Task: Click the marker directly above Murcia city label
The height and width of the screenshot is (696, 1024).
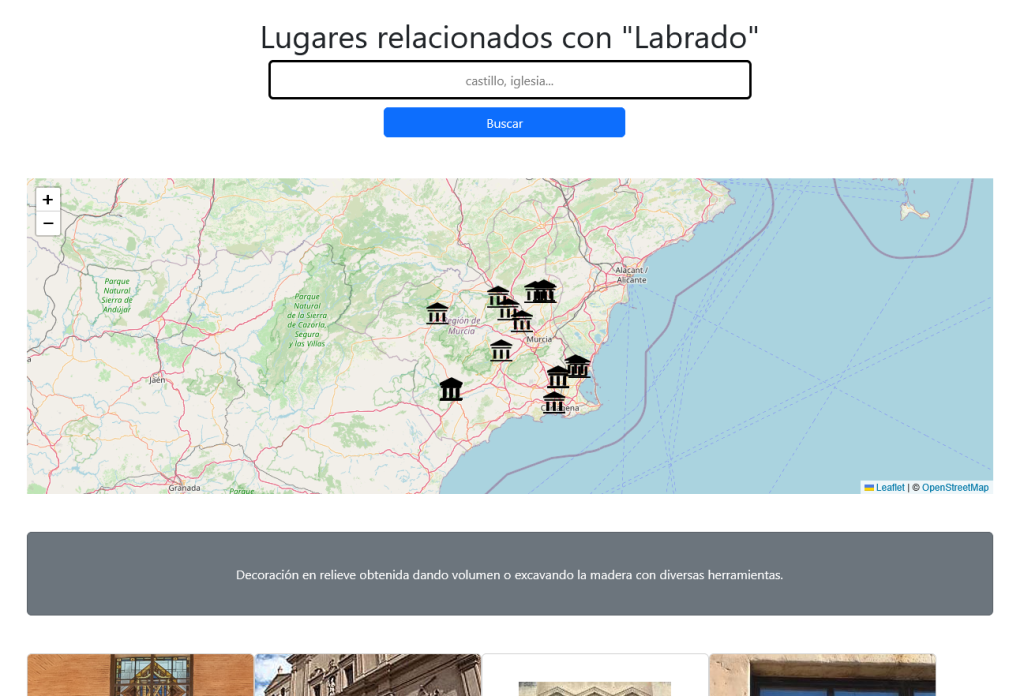Action: [522, 321]
